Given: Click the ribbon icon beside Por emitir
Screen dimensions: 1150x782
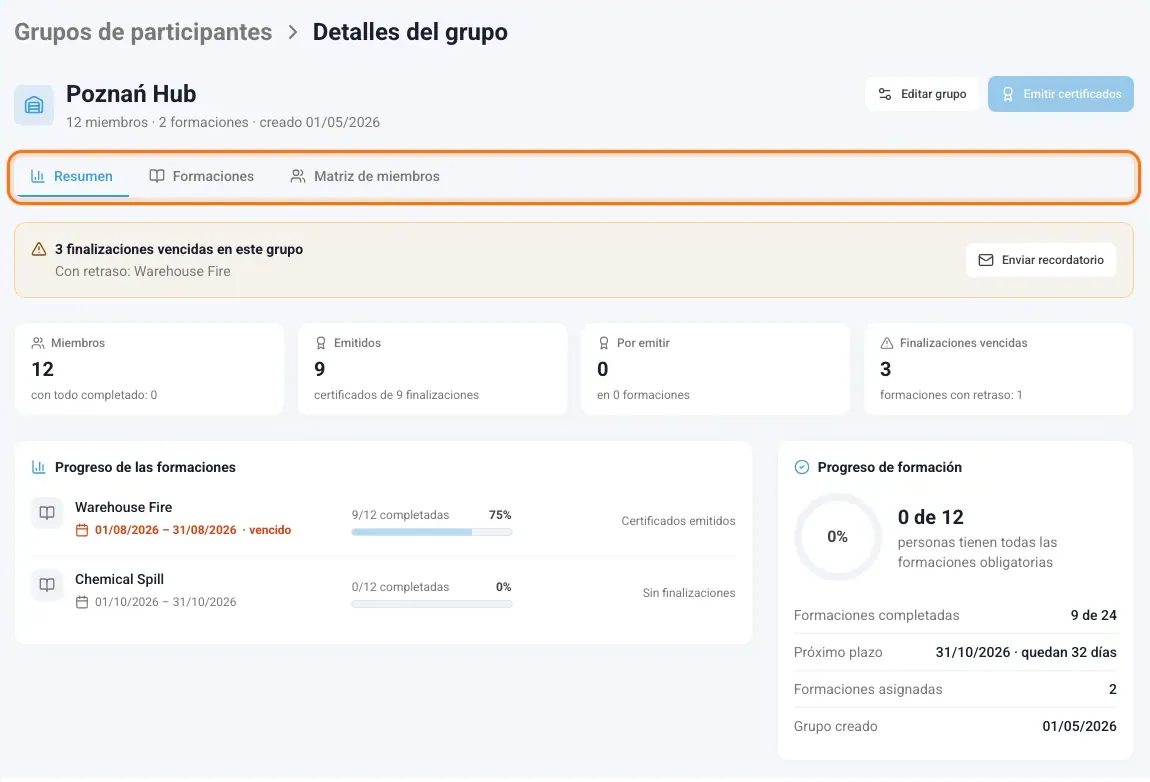Looking at the screenshot, I should pos(604,343).
